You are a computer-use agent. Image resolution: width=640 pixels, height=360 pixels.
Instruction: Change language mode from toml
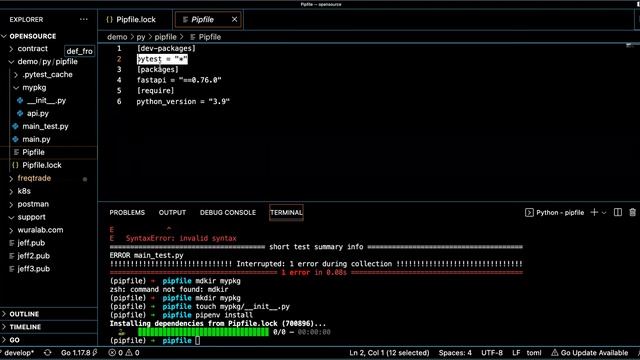click(534, 353)
